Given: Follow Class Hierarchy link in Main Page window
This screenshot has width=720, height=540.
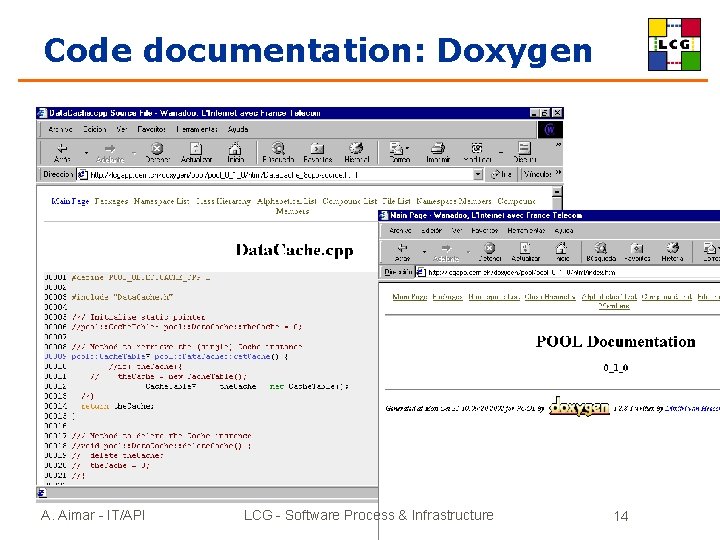Looking at the screenshot, I should [550, 297].
